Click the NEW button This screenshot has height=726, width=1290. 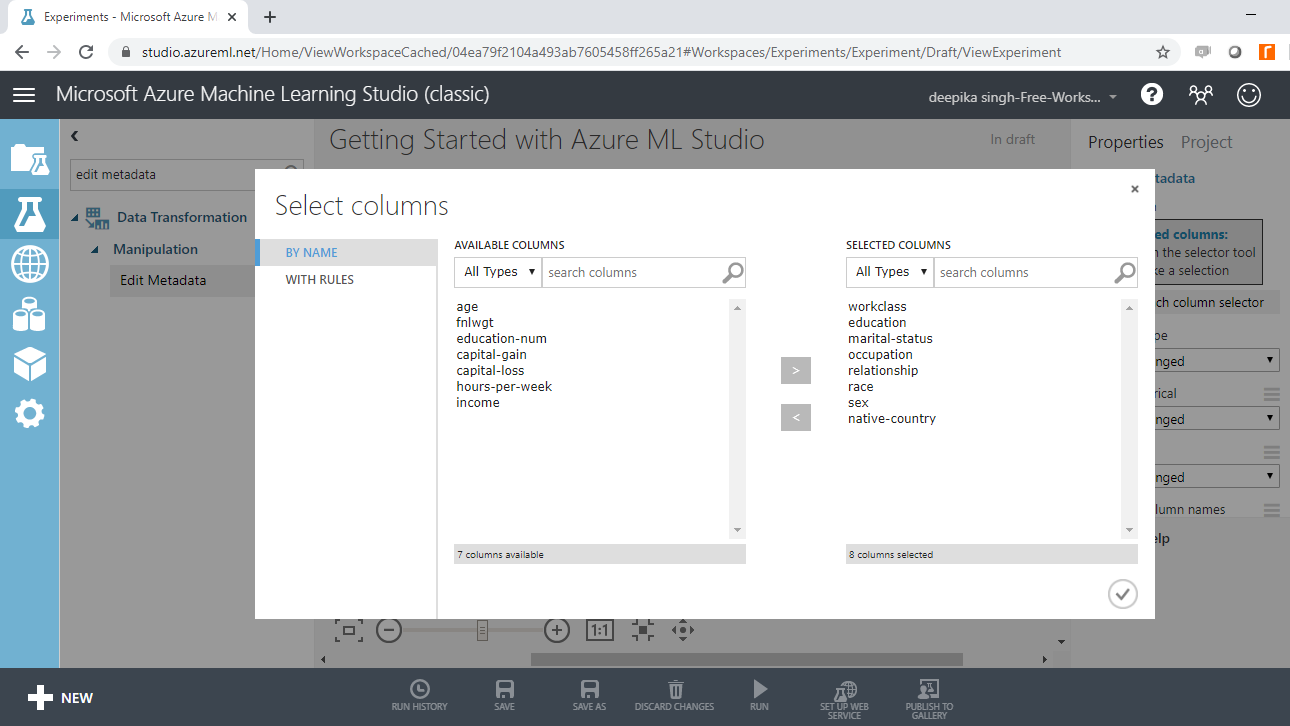click(59, 698)
